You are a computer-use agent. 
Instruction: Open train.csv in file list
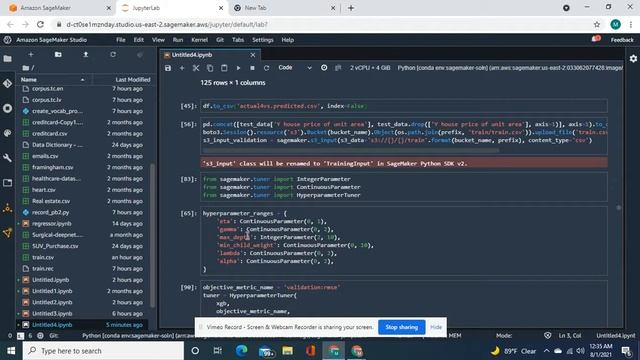point(83,257)
